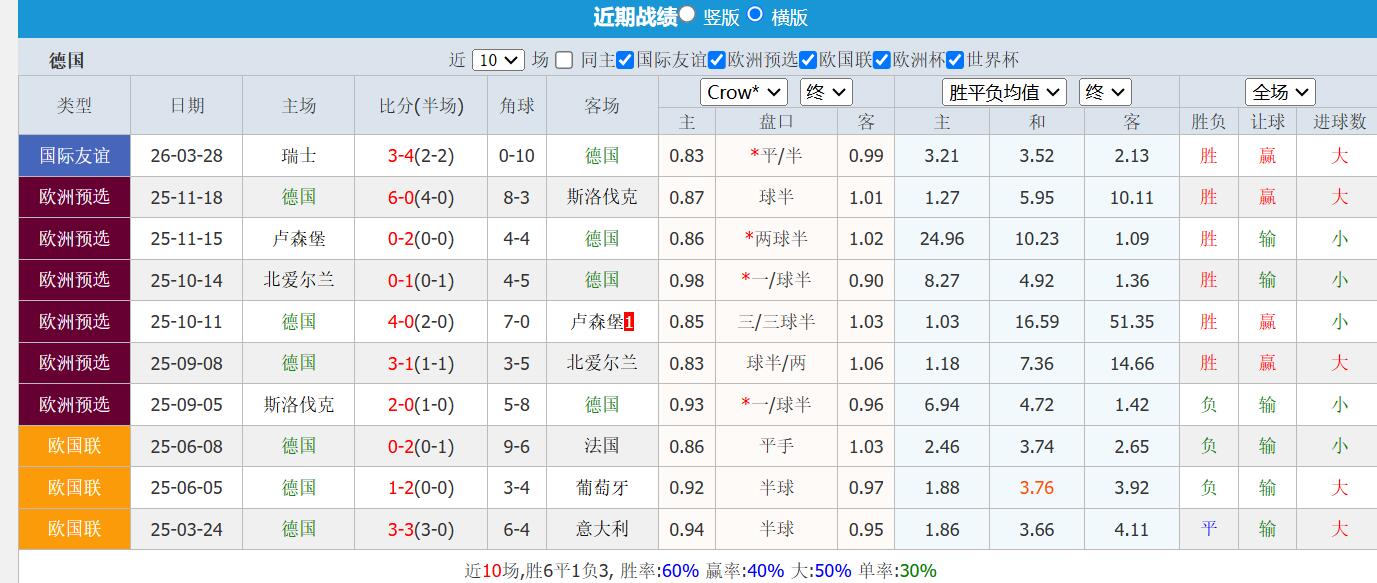The image size is (1377, 583).
Task: Select the 横版 layout radio button
Action: (x=754, y=17)
